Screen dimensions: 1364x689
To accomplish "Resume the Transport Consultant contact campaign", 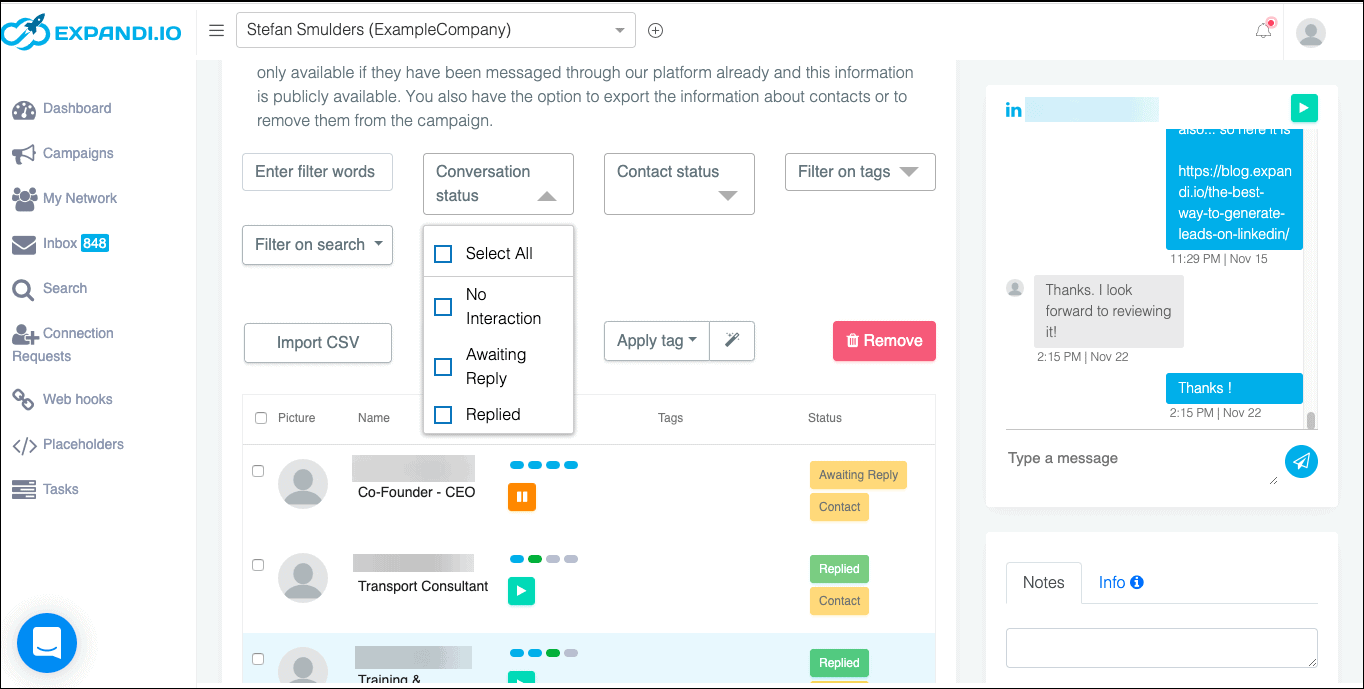I will [x=521, y=591].
